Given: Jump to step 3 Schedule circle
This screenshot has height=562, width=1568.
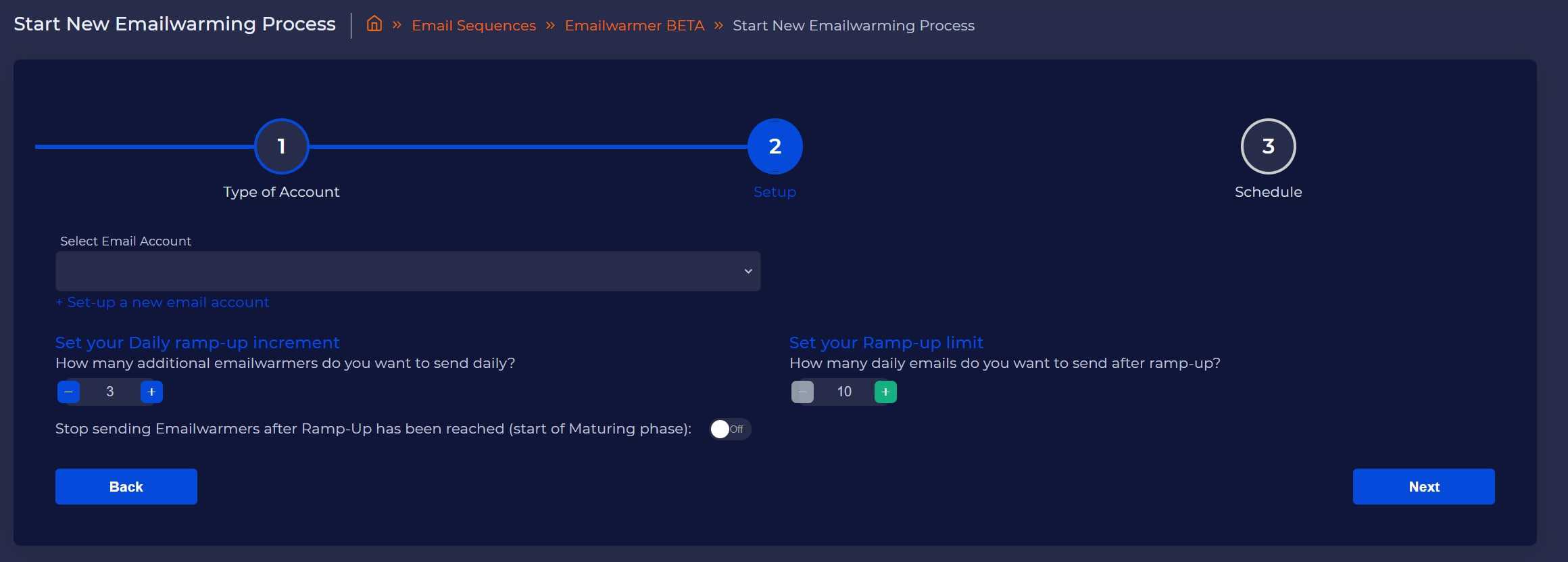Looking at the screenshot, I should point(1268,146).
